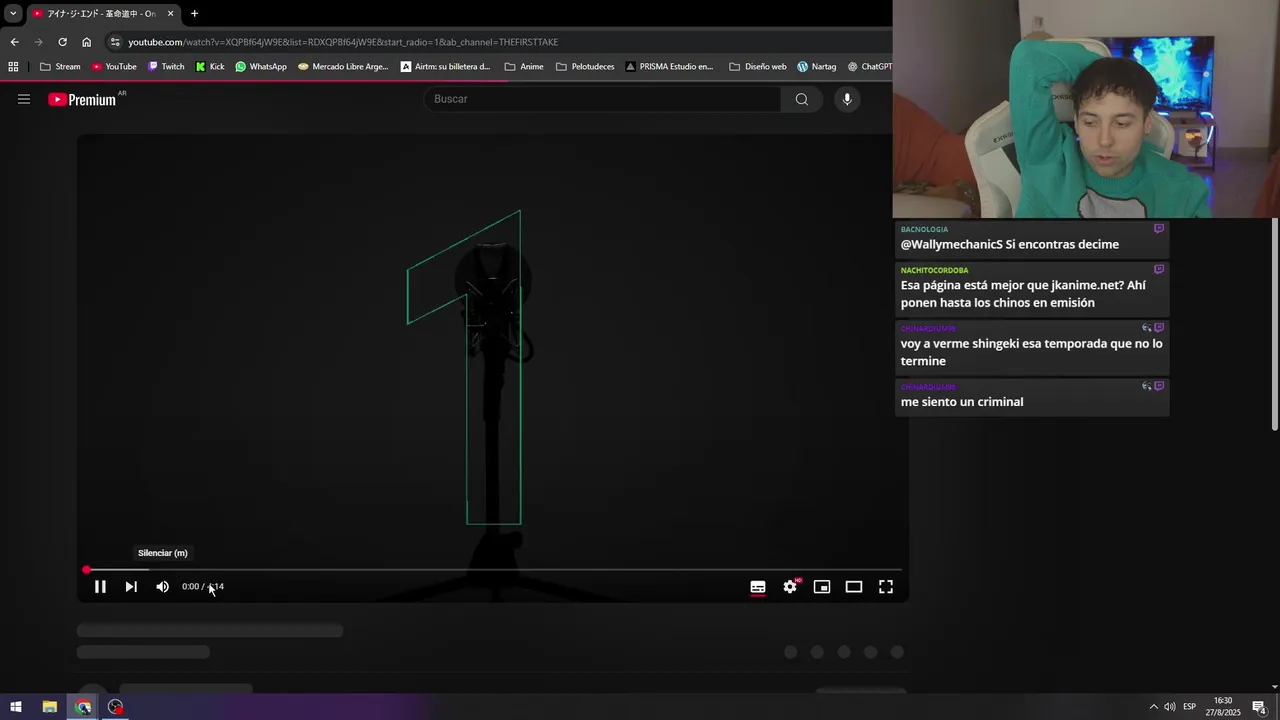Go forward with the browser forward arrow
This screenshot has width=1280, height=720.
pos(38,42)
